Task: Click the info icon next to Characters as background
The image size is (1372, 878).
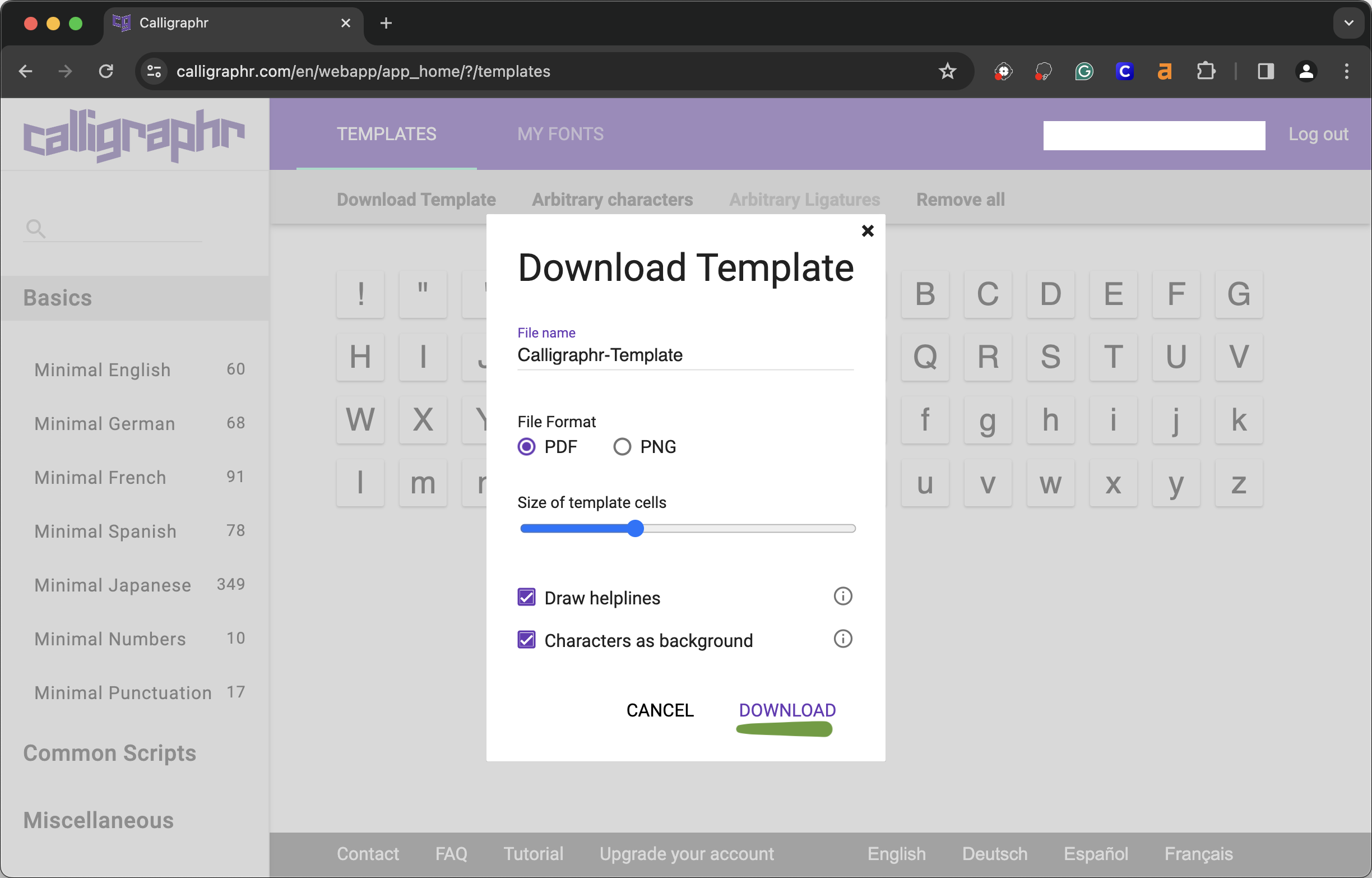Action: click(x=843, y=639)
